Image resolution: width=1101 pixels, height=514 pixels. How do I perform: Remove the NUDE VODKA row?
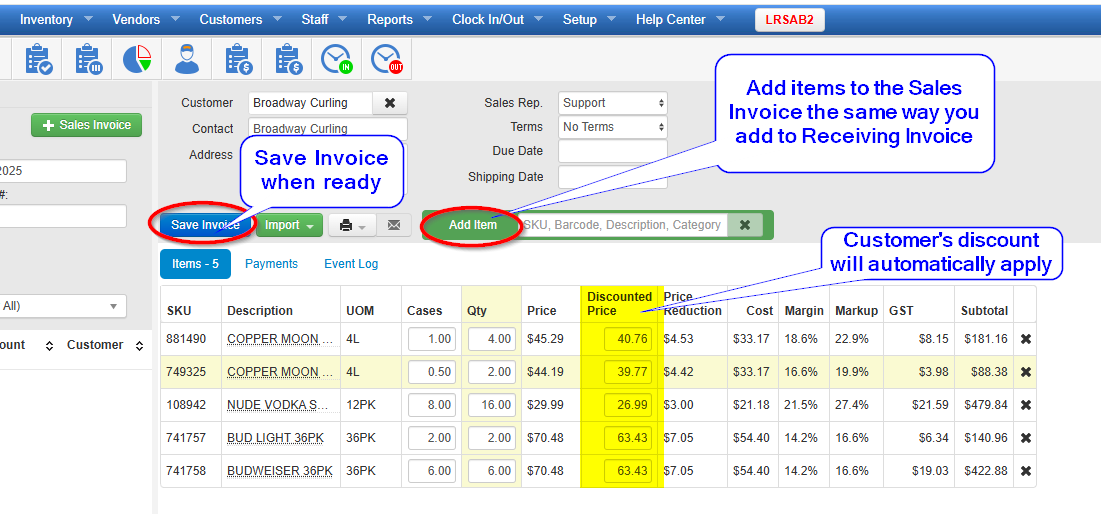[x=1025, y=405]
